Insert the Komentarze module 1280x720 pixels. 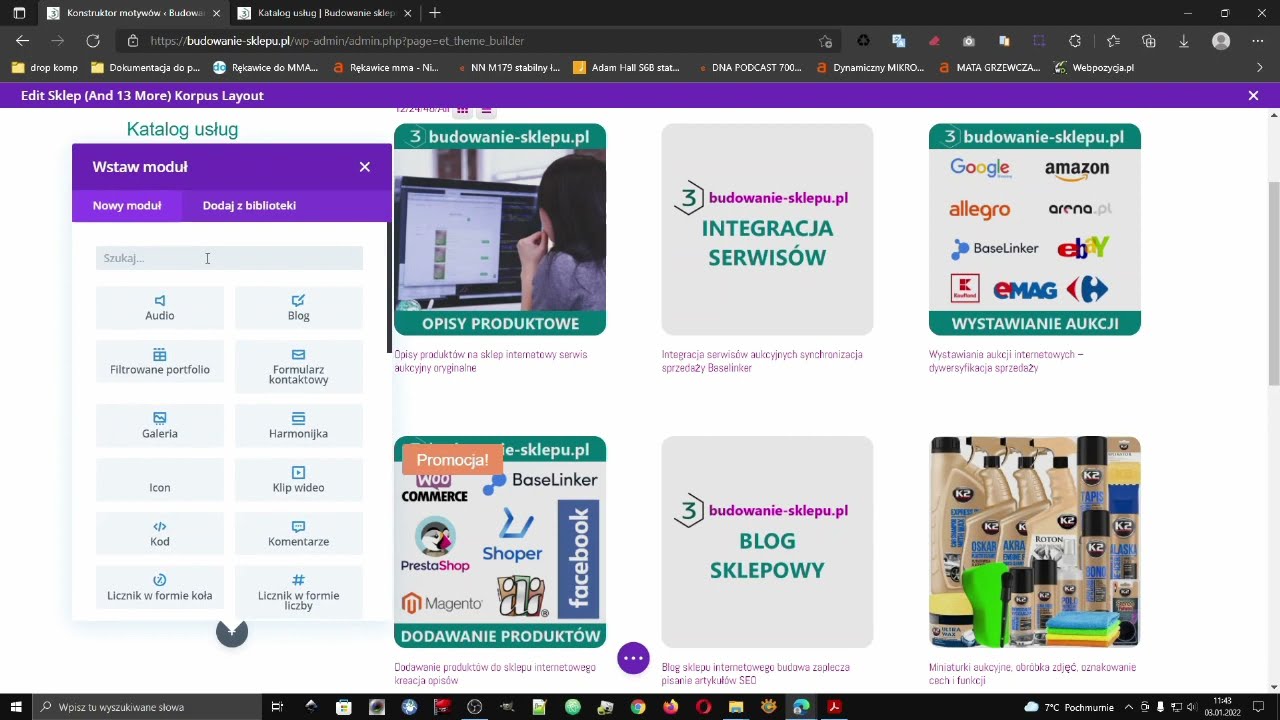click(x=299, y=534)
